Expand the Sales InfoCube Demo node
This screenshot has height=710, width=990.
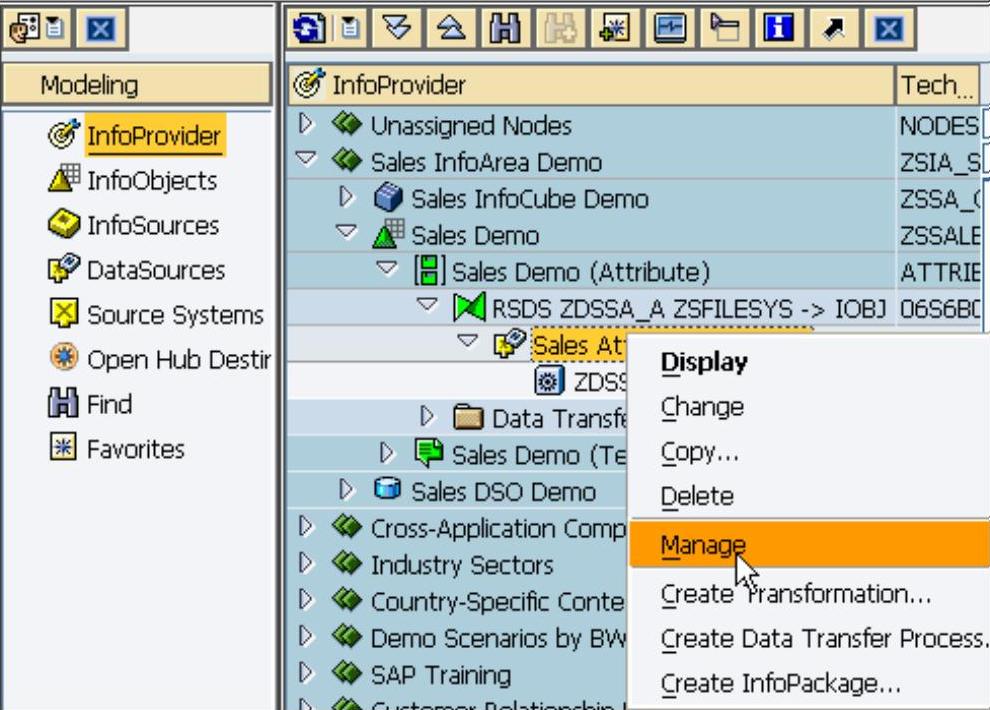(346, 197)
